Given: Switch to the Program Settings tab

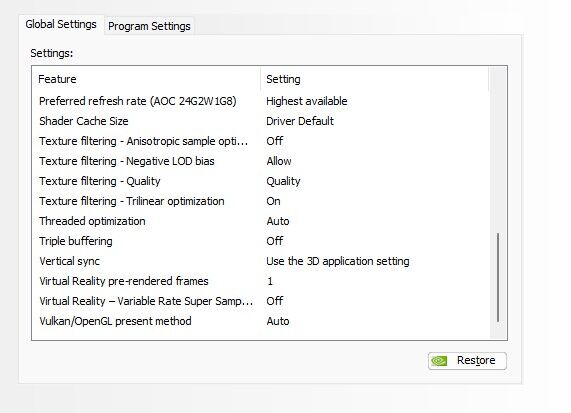Looking at the screenshot, I should [x=149, y=26].
